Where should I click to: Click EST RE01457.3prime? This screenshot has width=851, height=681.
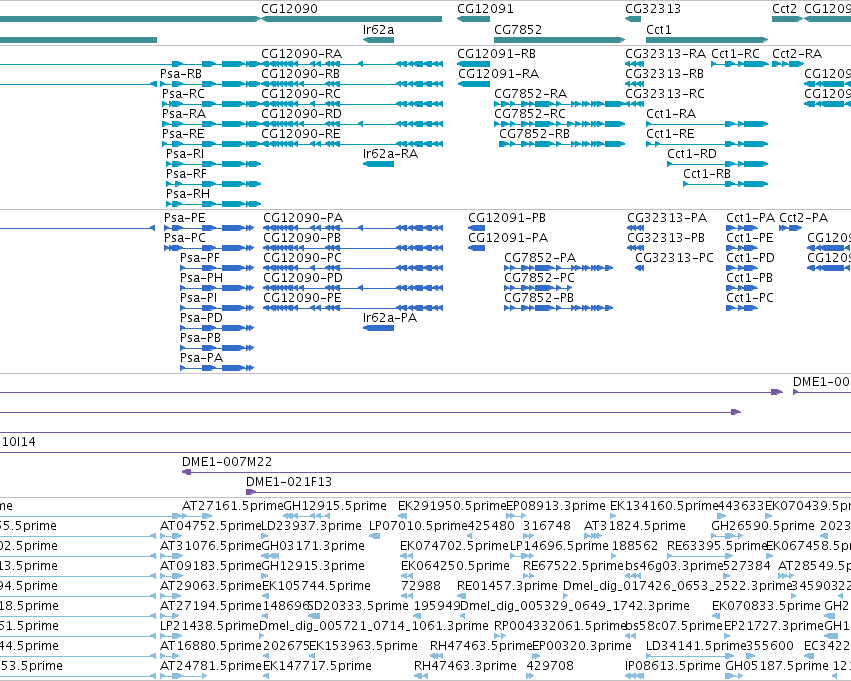pos(507,587)
